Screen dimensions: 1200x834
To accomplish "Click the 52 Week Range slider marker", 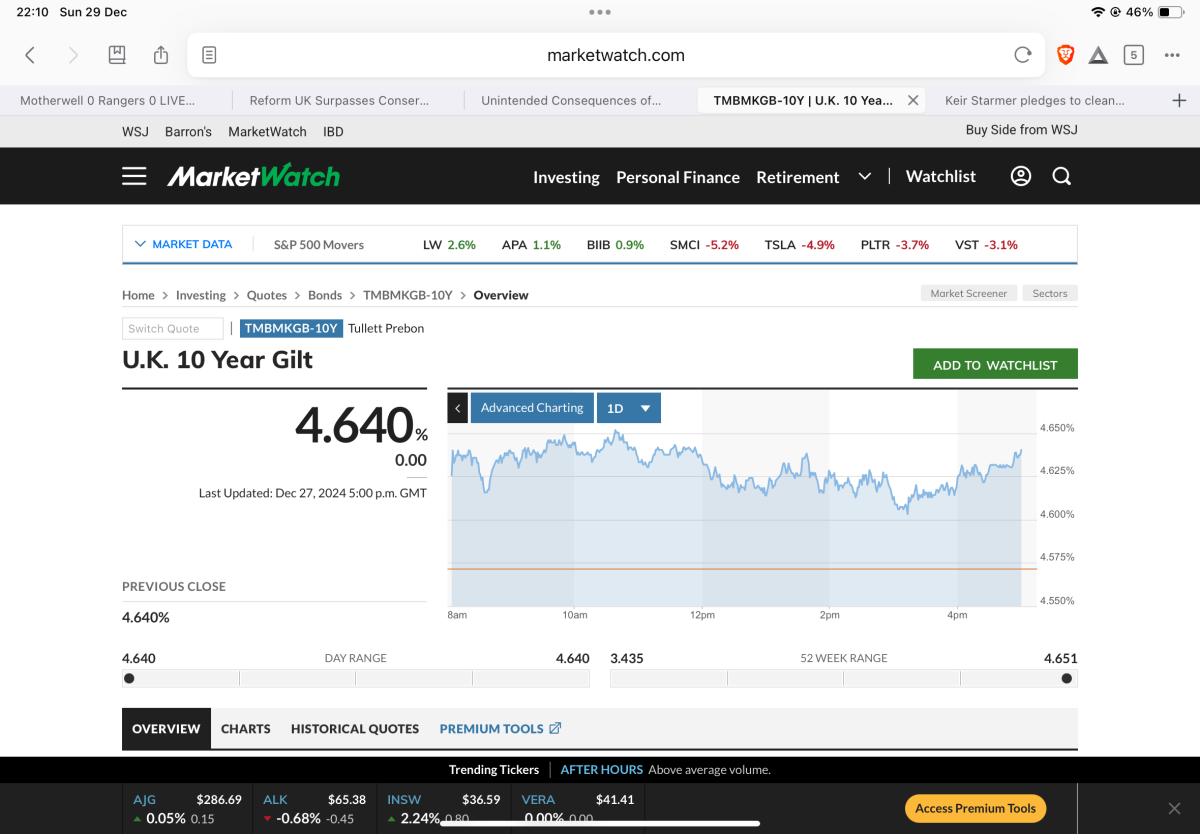I will [x=1067, y=678].
